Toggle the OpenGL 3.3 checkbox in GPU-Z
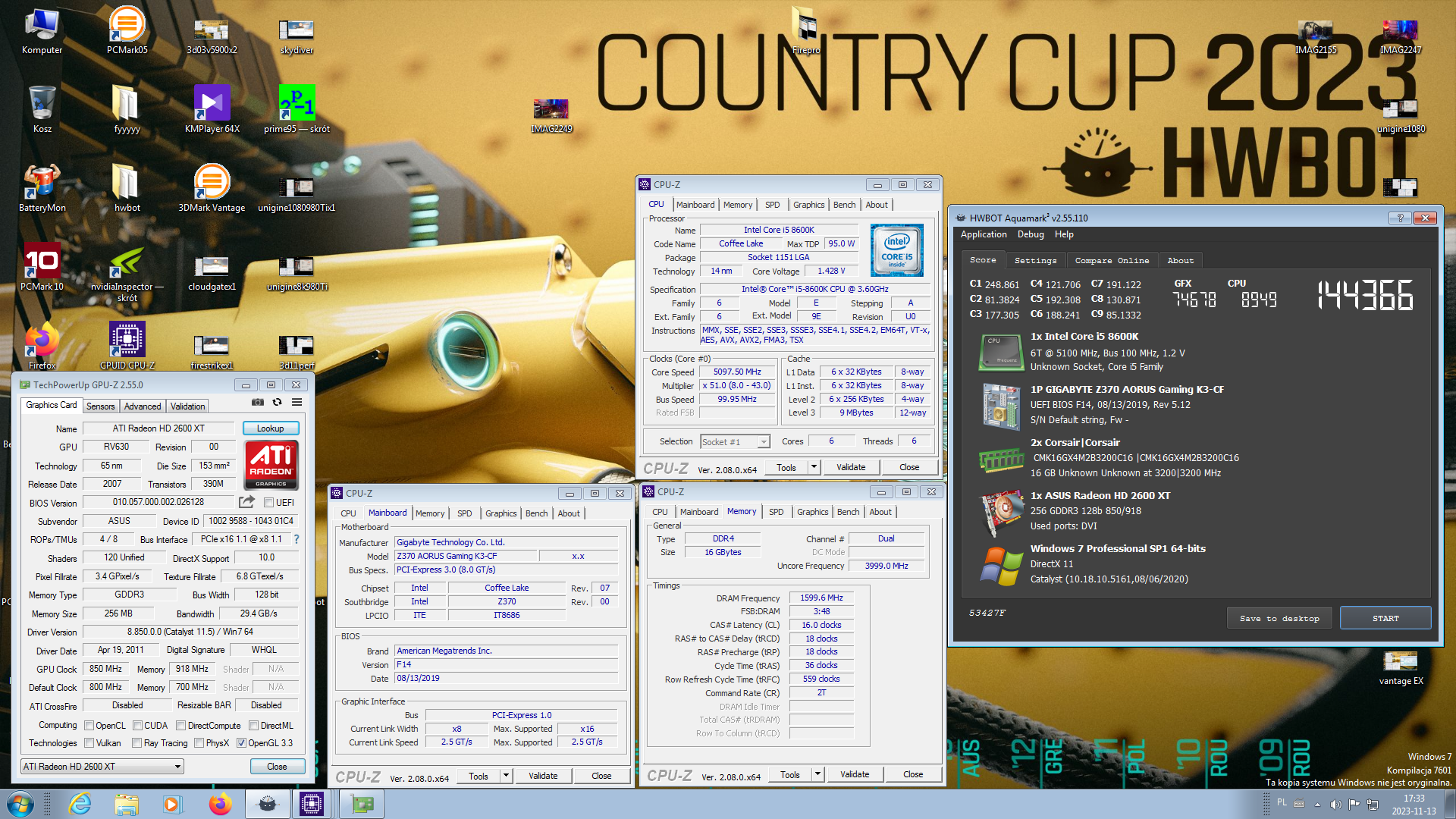Image resolution: width=1456 pixels, height=819 pixels. click(241, 743)
